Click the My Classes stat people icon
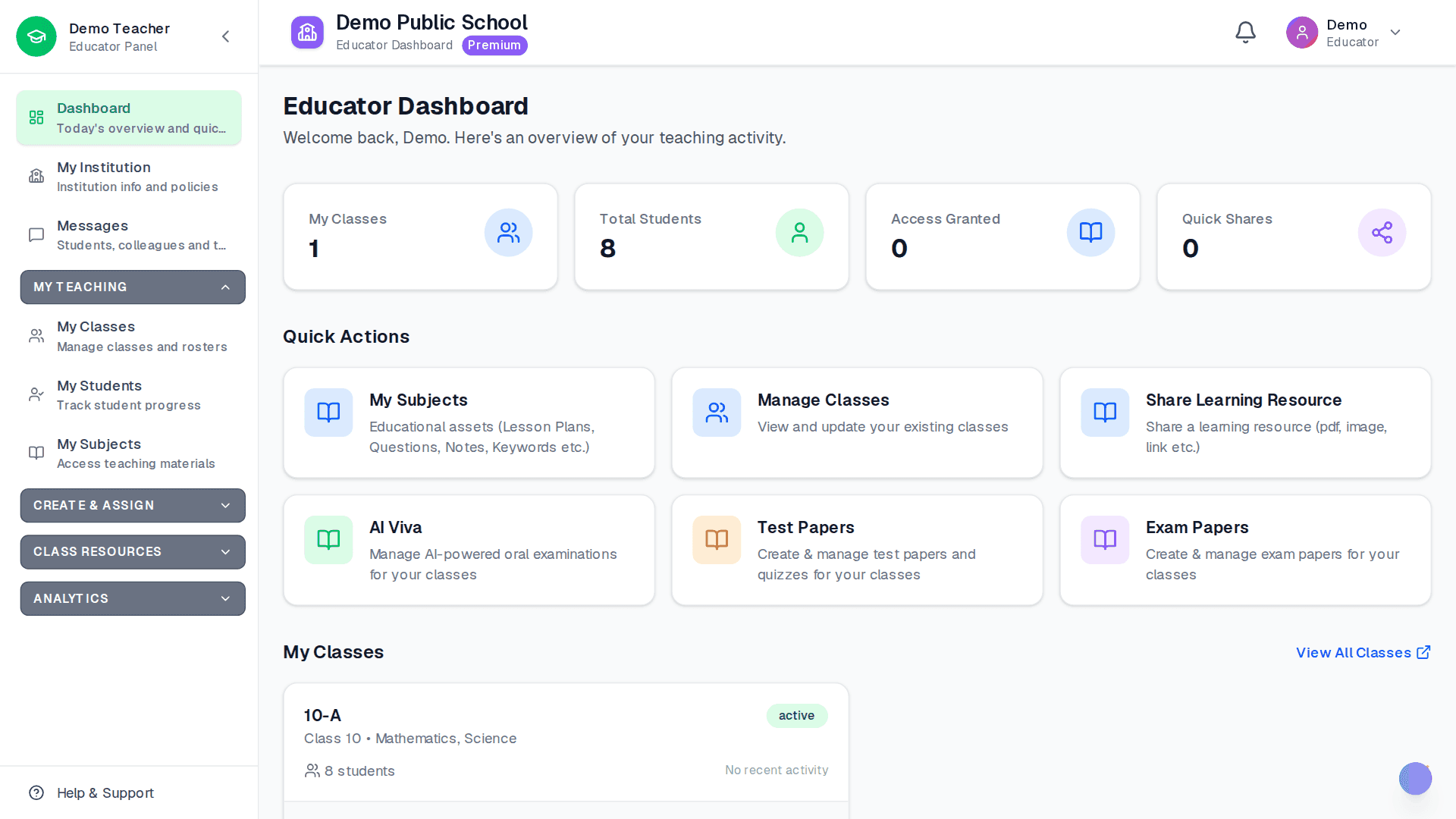The image size is (1456, 819). (x=508, y=233)
